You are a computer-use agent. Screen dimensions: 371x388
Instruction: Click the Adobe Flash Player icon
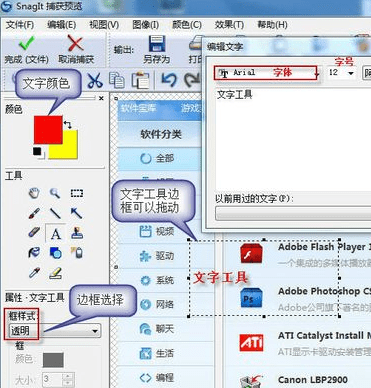(x=252, y=254)
